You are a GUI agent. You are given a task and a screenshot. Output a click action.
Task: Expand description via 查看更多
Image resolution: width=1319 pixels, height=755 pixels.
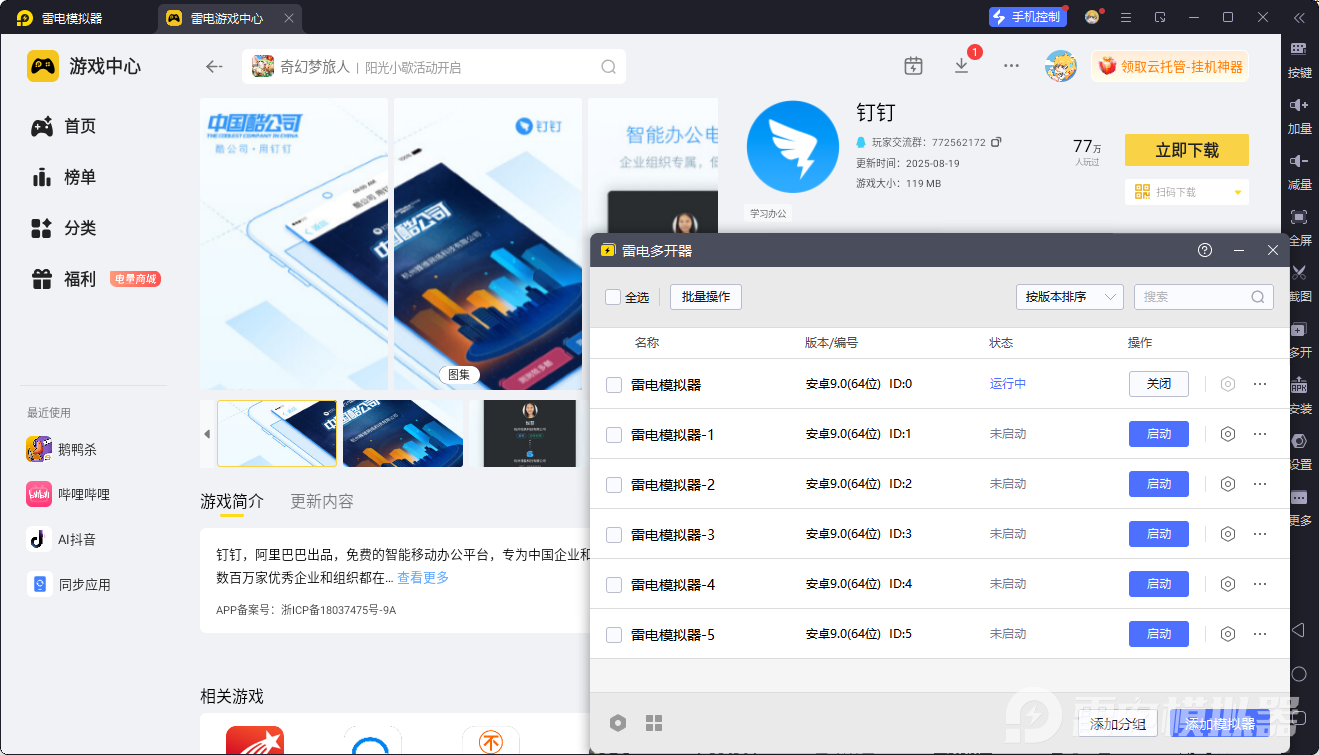(423, 578)
